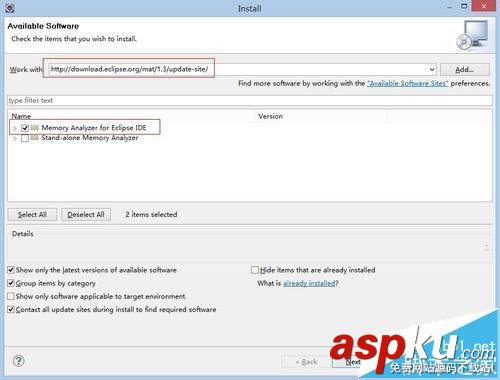This screenshot has height=380, width=500.
Task: Click the Select All button
Action: [32, 215]
